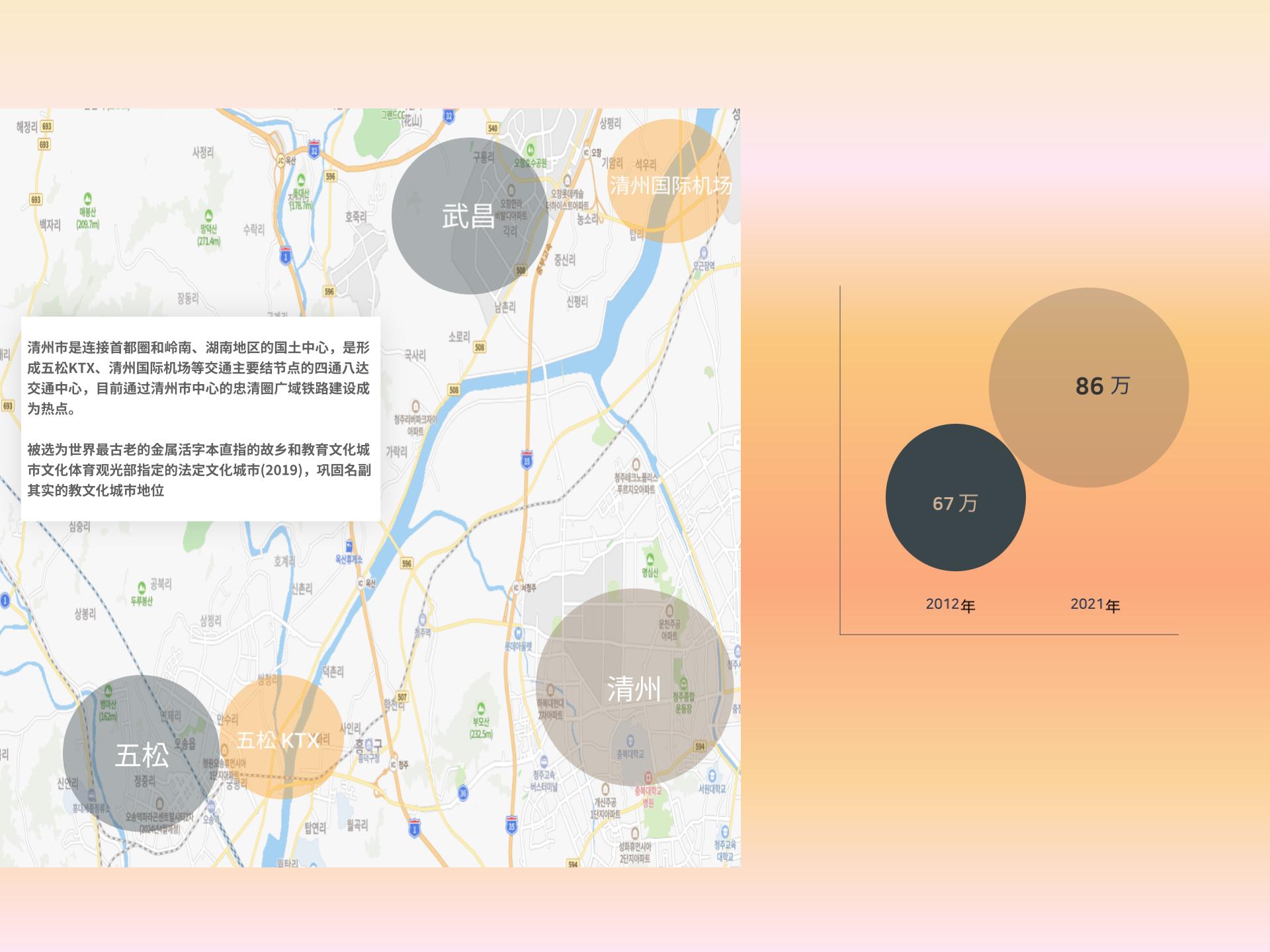Click the 清州 large circle on map
Image resolution: width=1270 pixels, height=952 pixels.
pos(634,688)
